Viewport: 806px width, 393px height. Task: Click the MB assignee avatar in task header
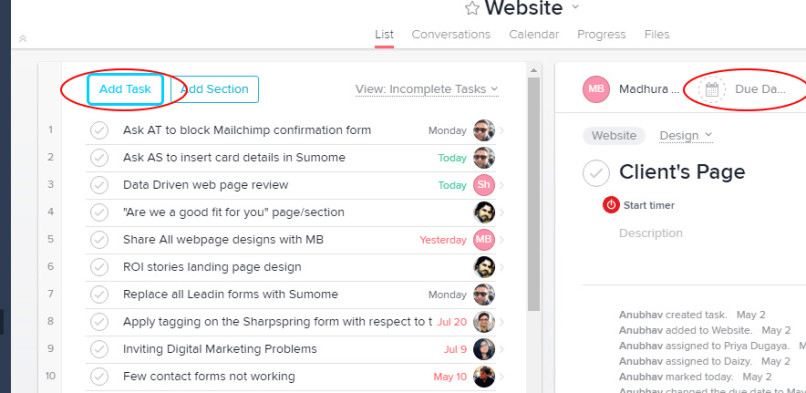(596, 89)
